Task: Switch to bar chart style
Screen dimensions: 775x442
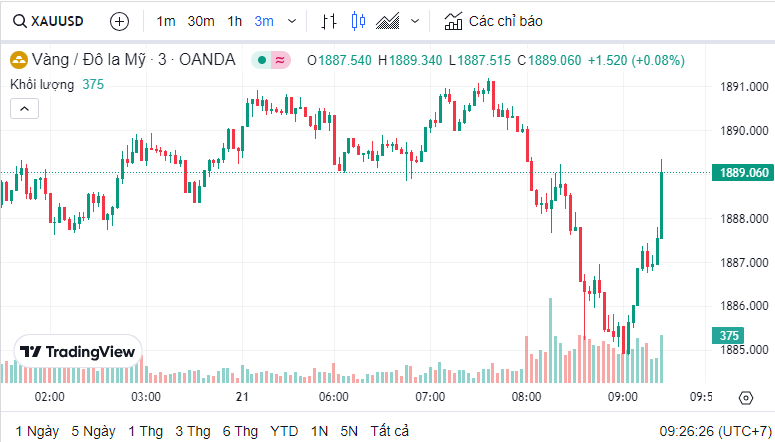Action: click(x=329, y=21)
